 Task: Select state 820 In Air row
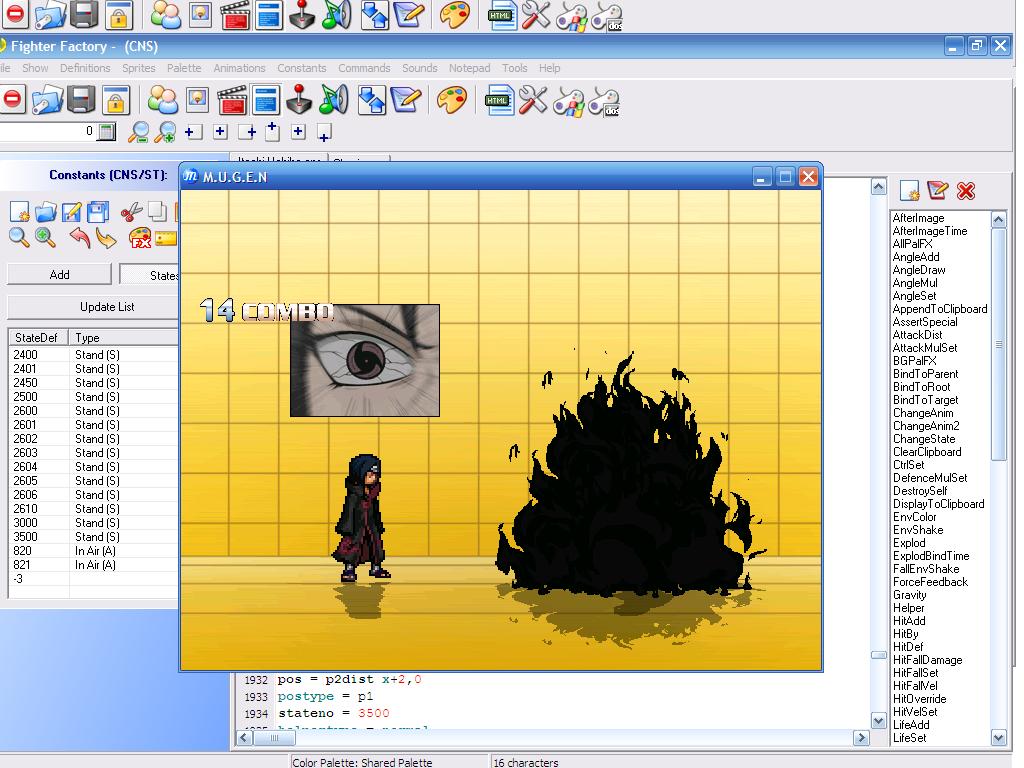93,551
